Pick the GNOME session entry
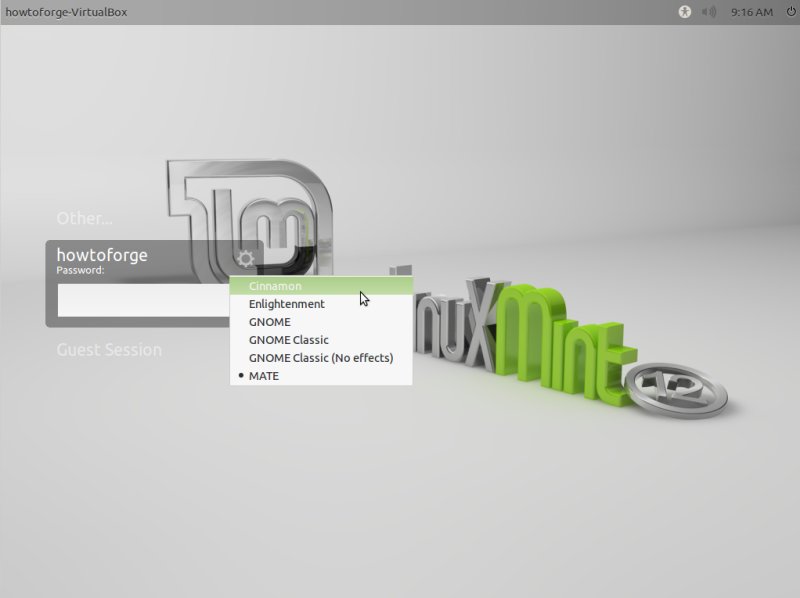Viewport: 800px width, 598px height. (x=321, y=322)
